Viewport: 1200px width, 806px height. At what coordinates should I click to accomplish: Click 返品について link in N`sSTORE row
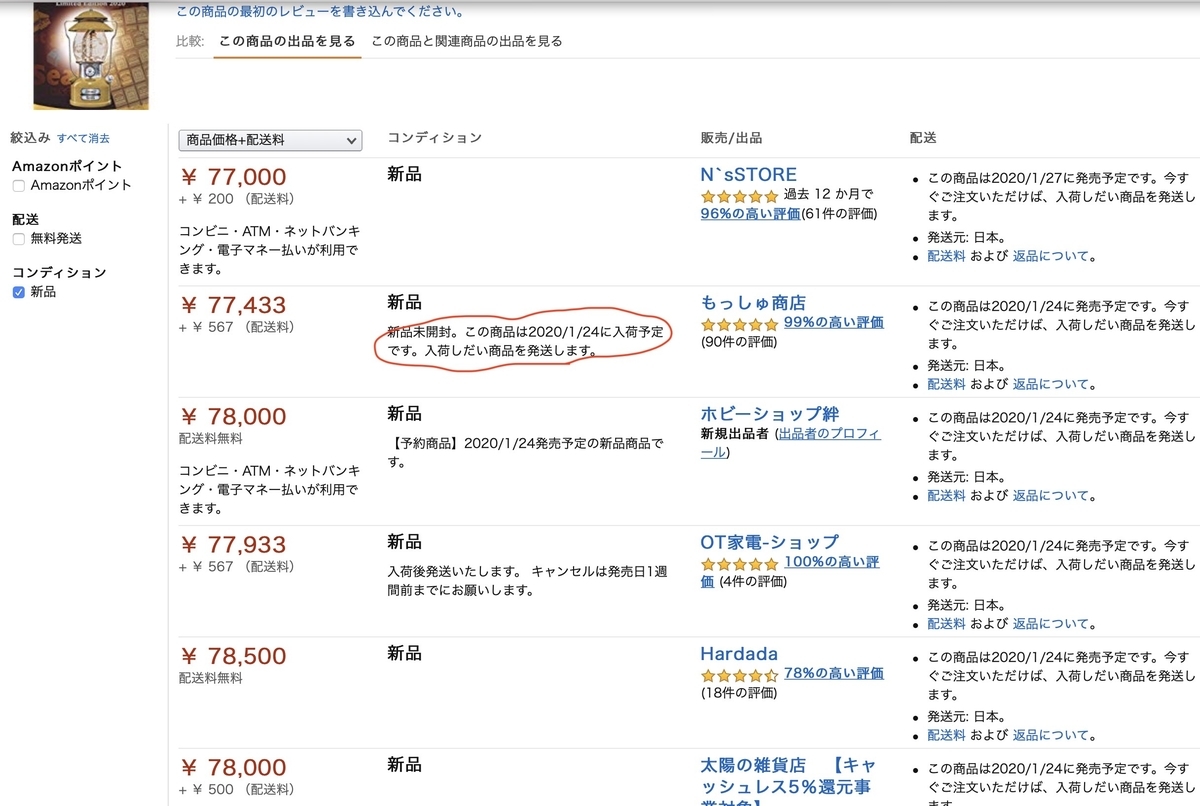tap(1050, 256)
